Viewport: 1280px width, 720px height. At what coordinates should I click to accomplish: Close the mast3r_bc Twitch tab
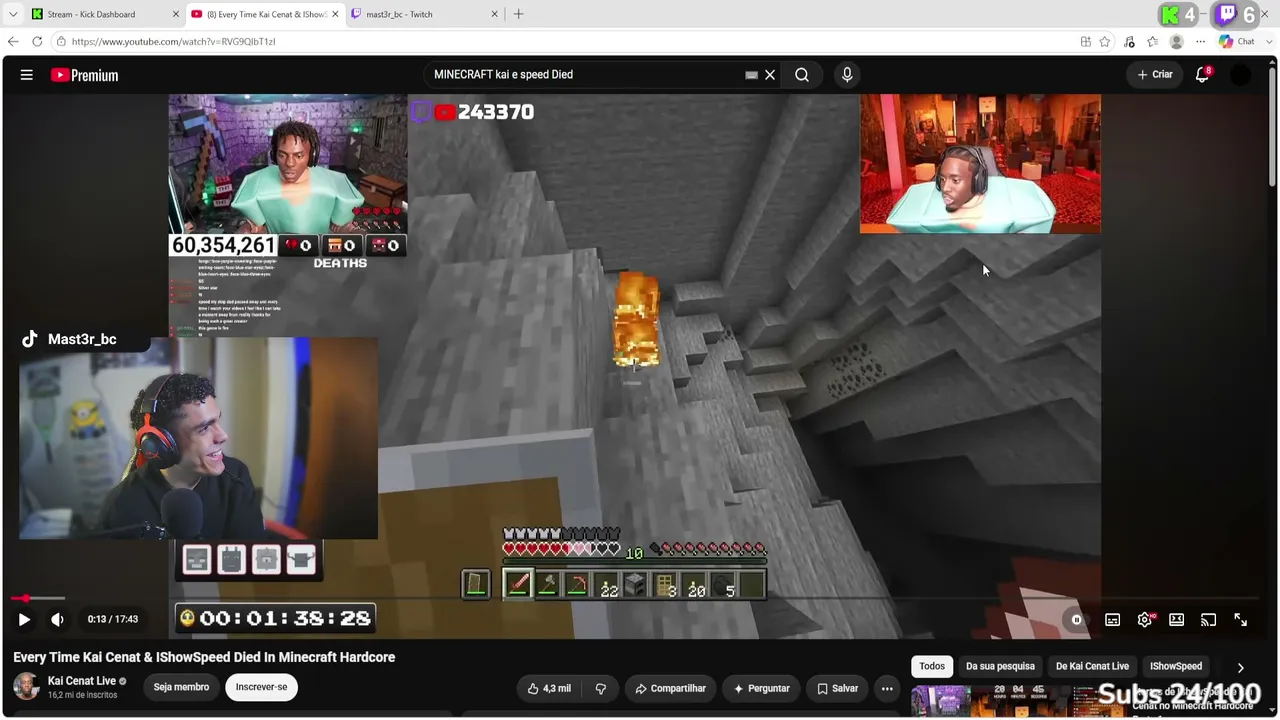pyautogui.click(x=494, y=14)
